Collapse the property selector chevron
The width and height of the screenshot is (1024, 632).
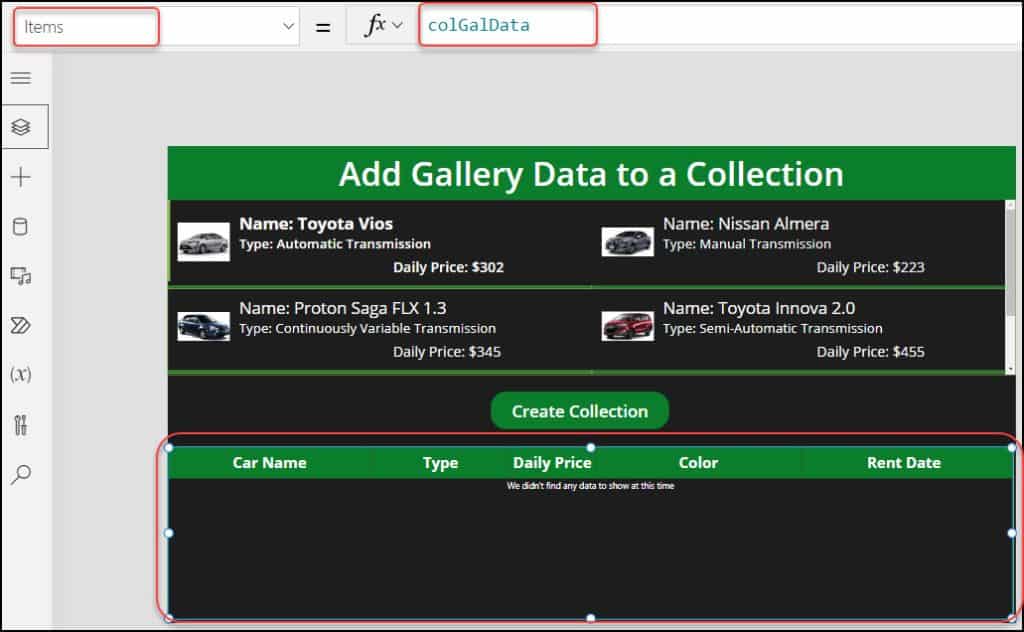[x=290, y=26]
